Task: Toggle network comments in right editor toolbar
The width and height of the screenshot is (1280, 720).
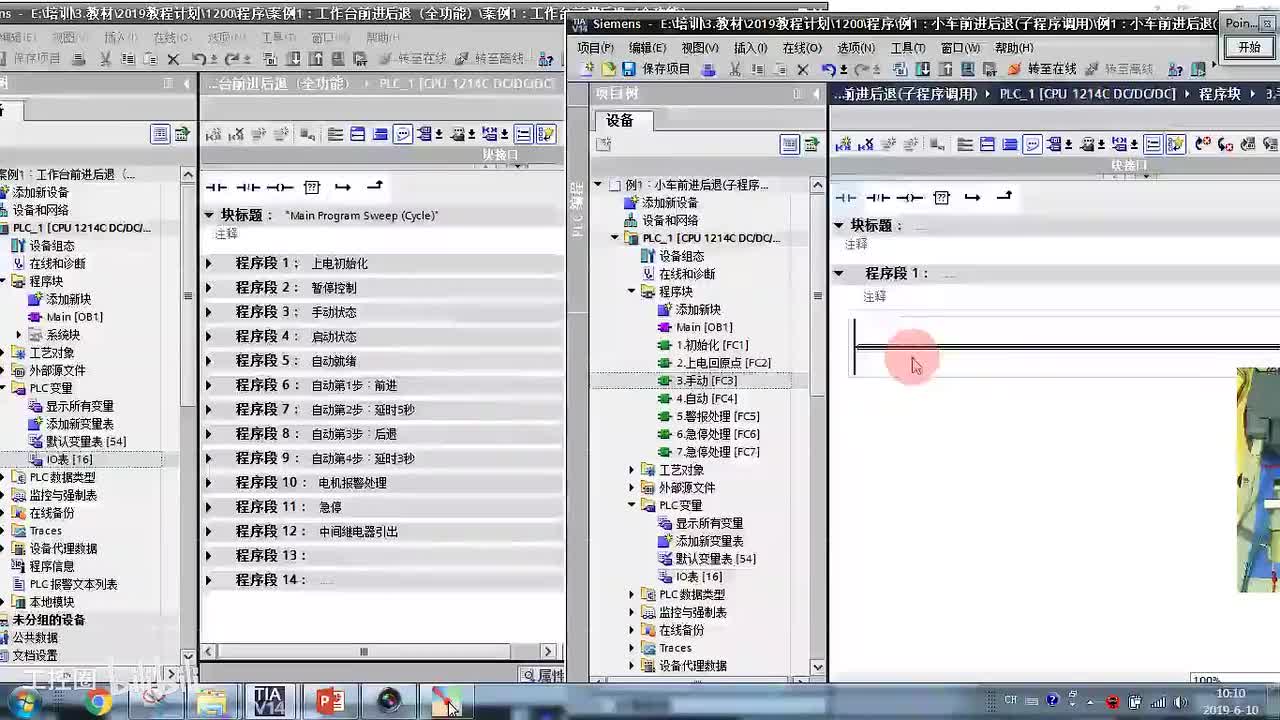Action: tap(1033, 144)
